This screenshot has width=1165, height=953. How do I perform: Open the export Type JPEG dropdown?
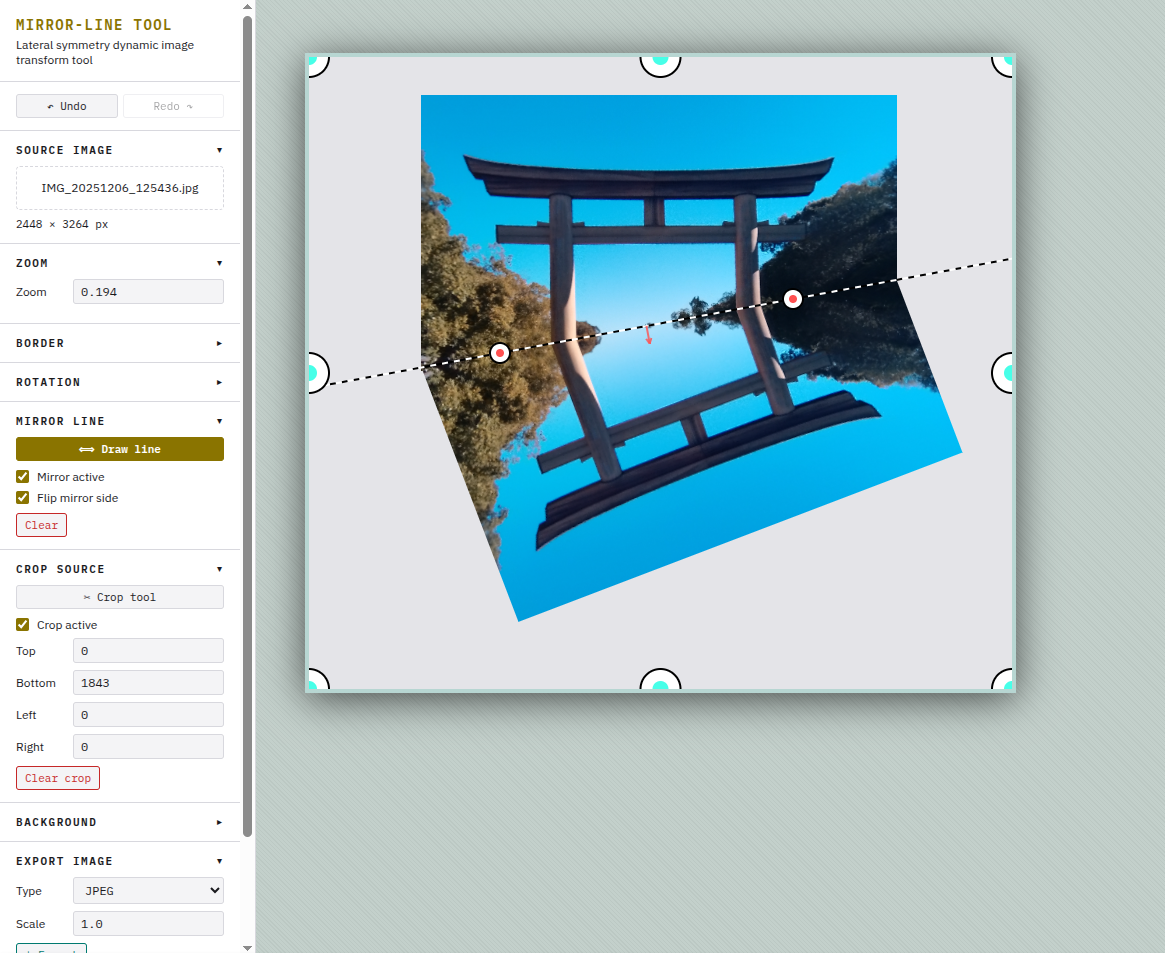148,891
